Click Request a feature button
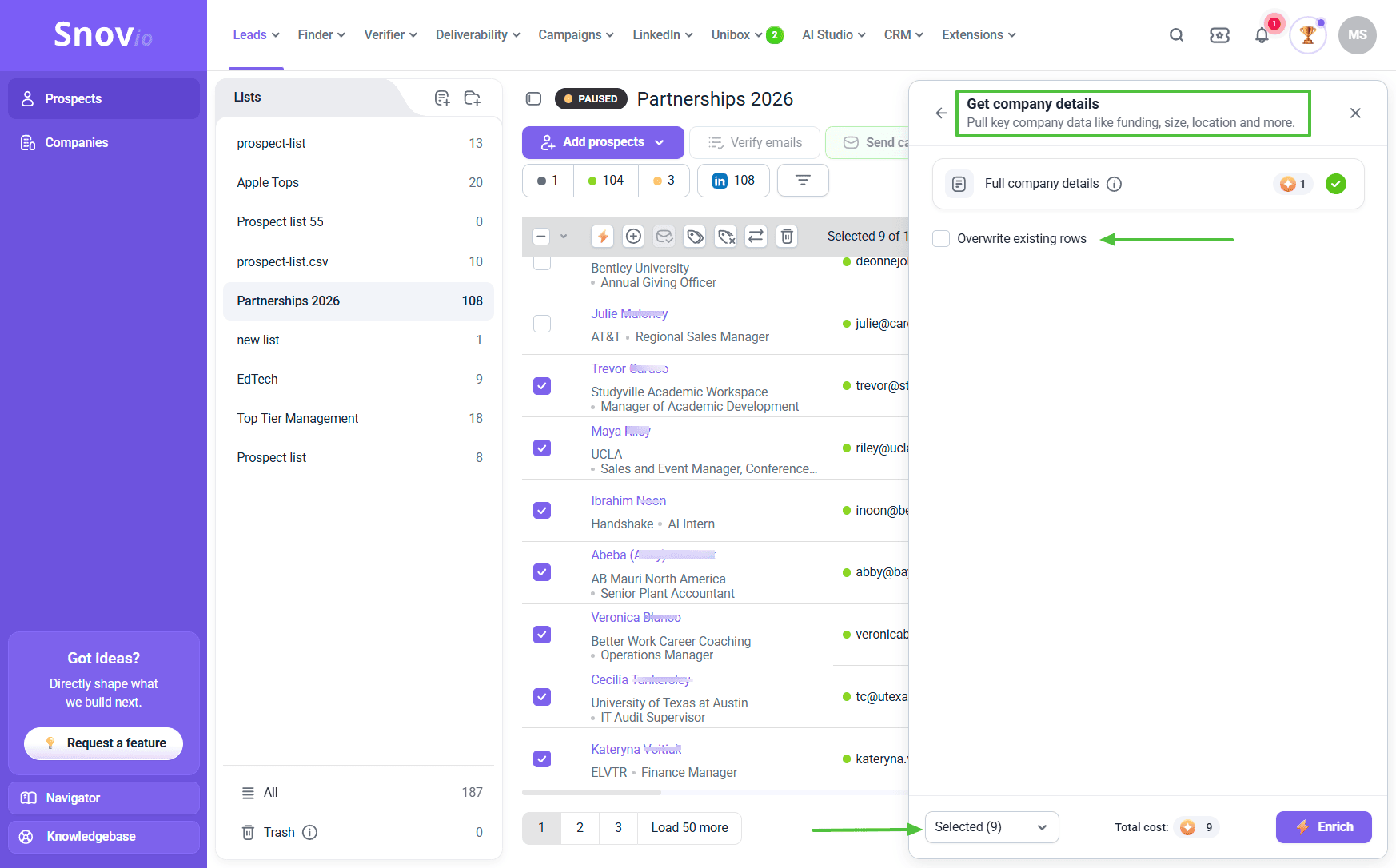The width and height of the screenshot is (1396, 868). 104,743
